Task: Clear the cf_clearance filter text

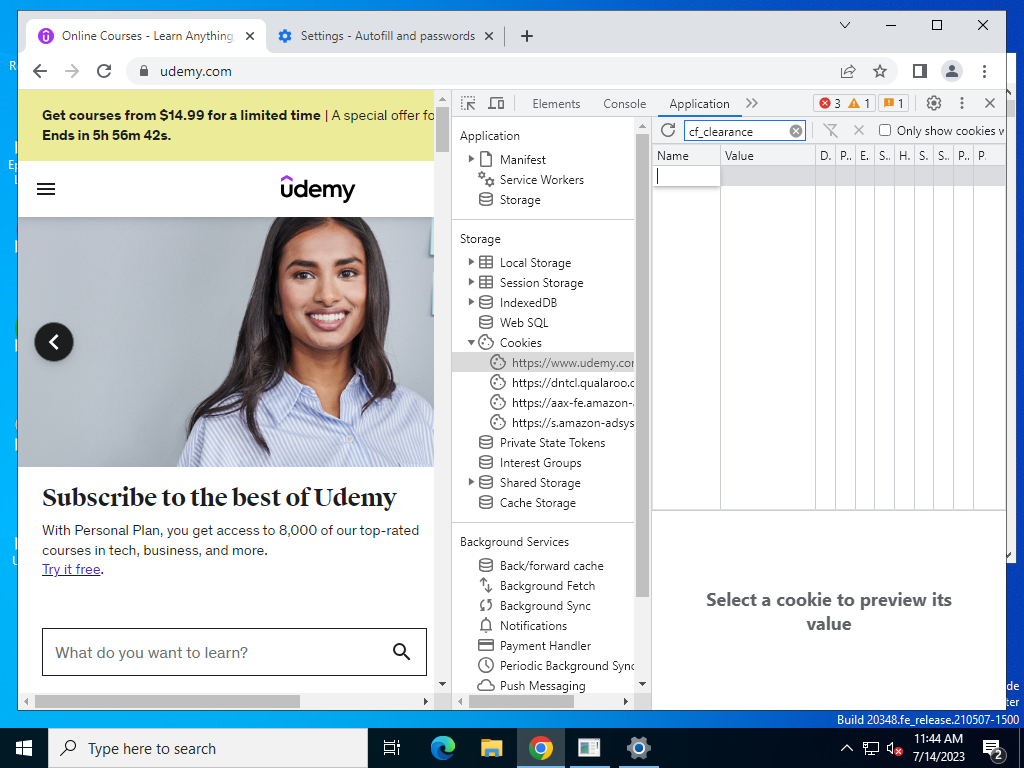Action: click(x=795, y=131)
